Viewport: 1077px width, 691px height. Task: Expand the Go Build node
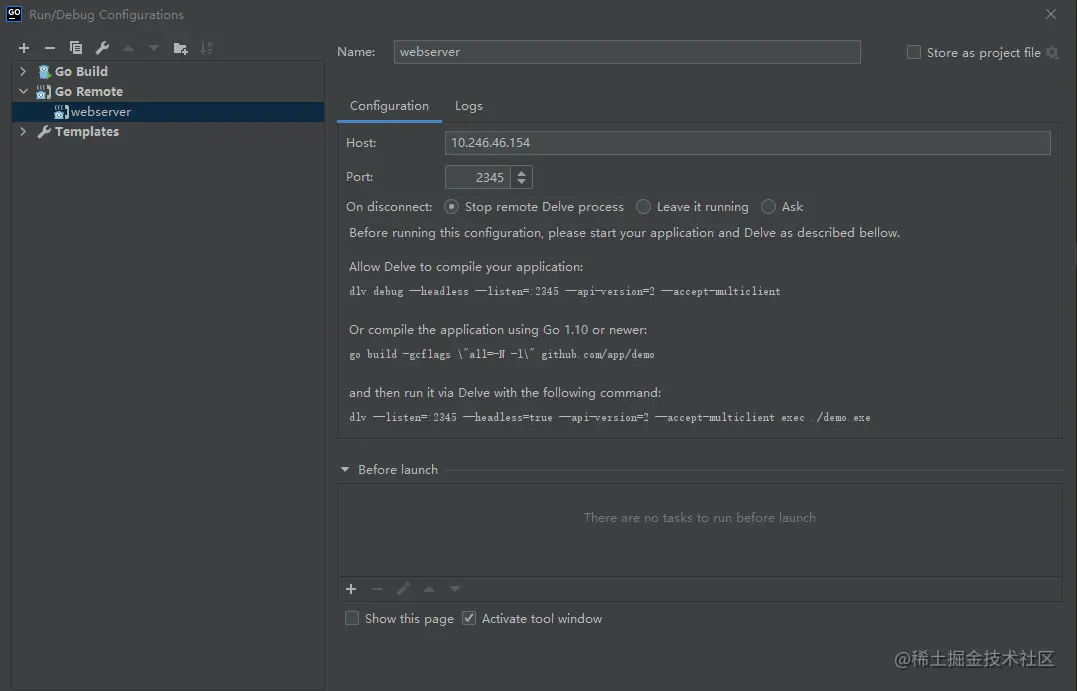click(23, 72)
